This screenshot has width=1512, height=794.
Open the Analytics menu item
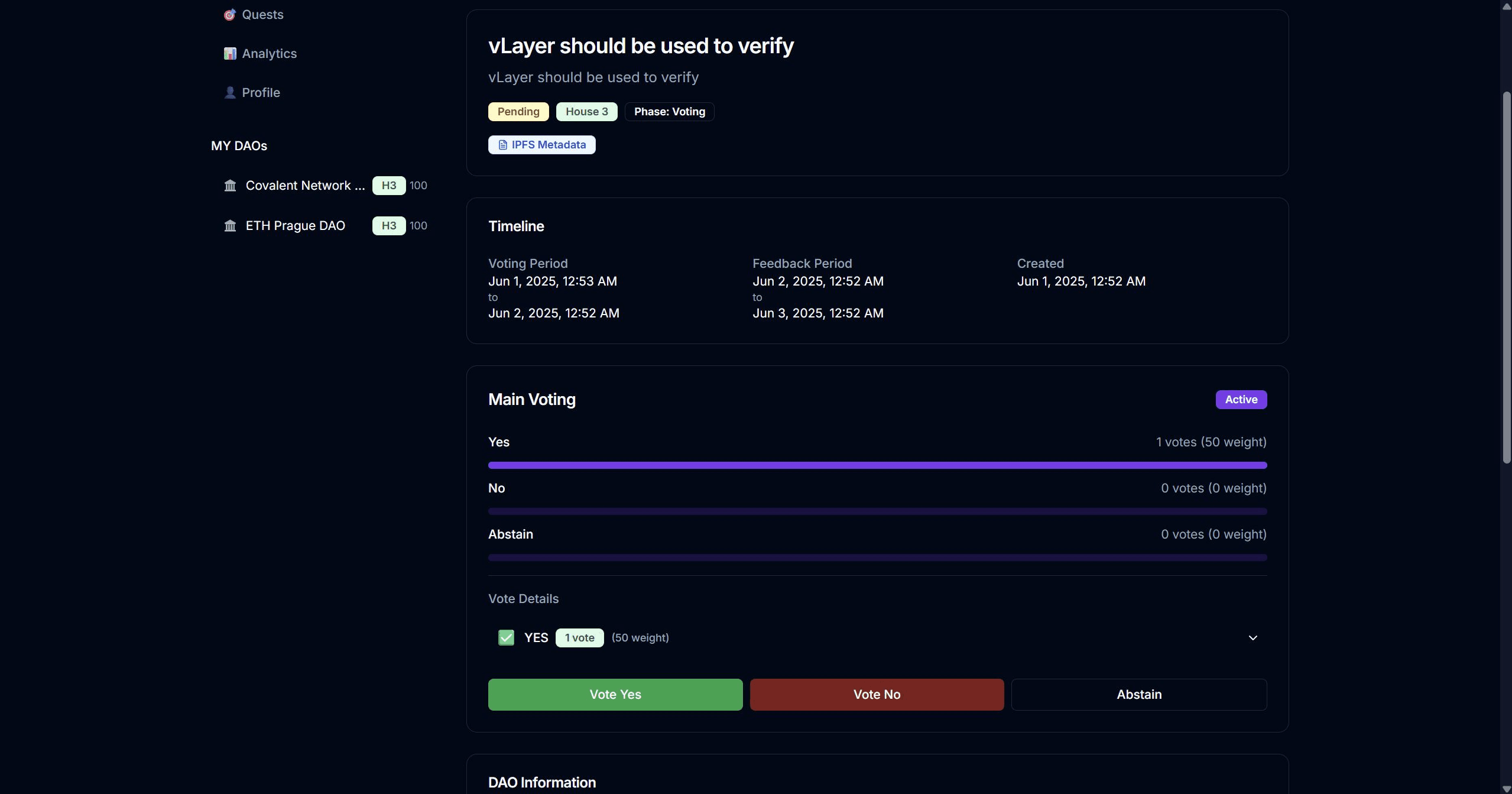pos(269,54)
